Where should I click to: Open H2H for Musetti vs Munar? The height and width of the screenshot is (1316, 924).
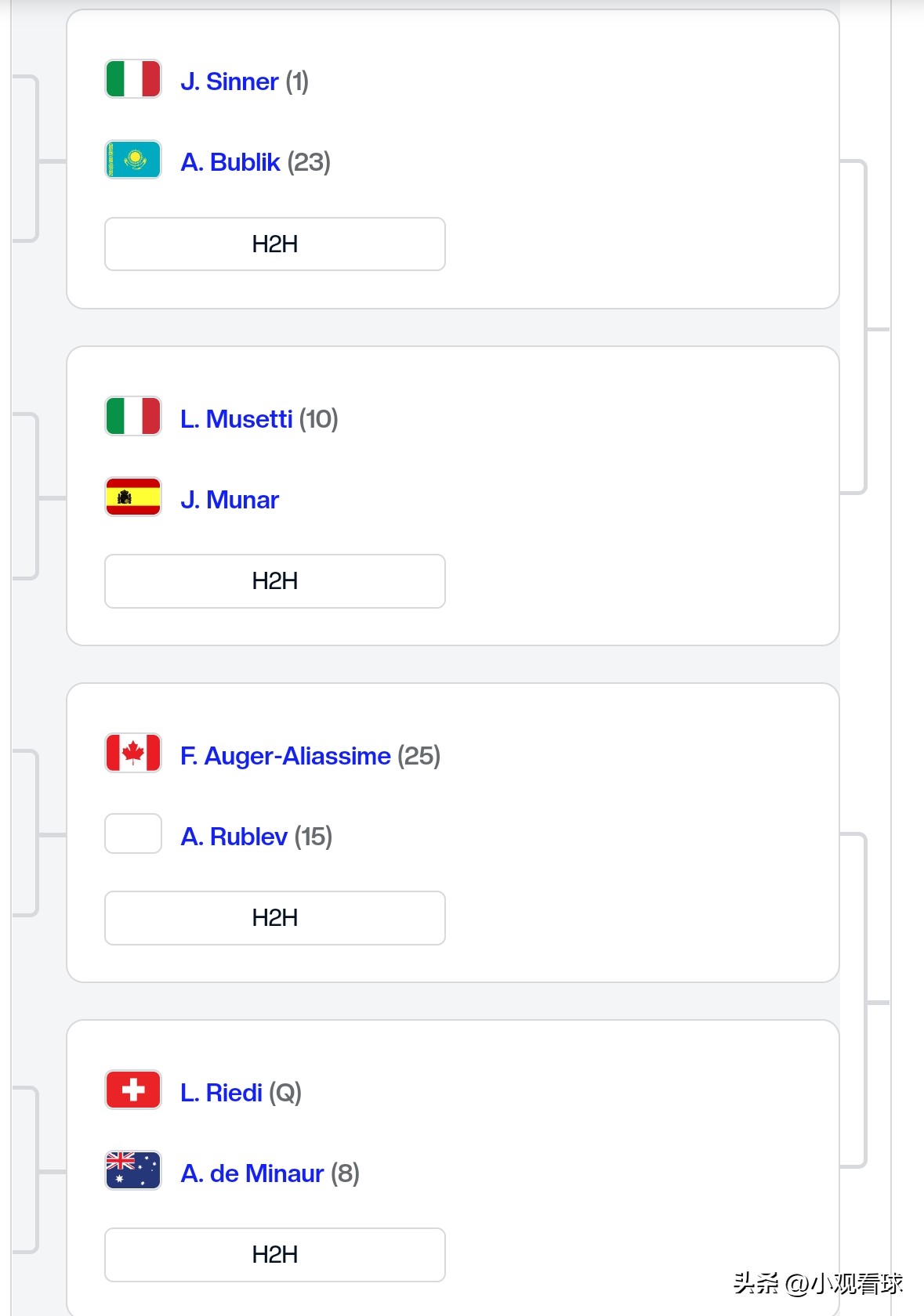point(275,581)
